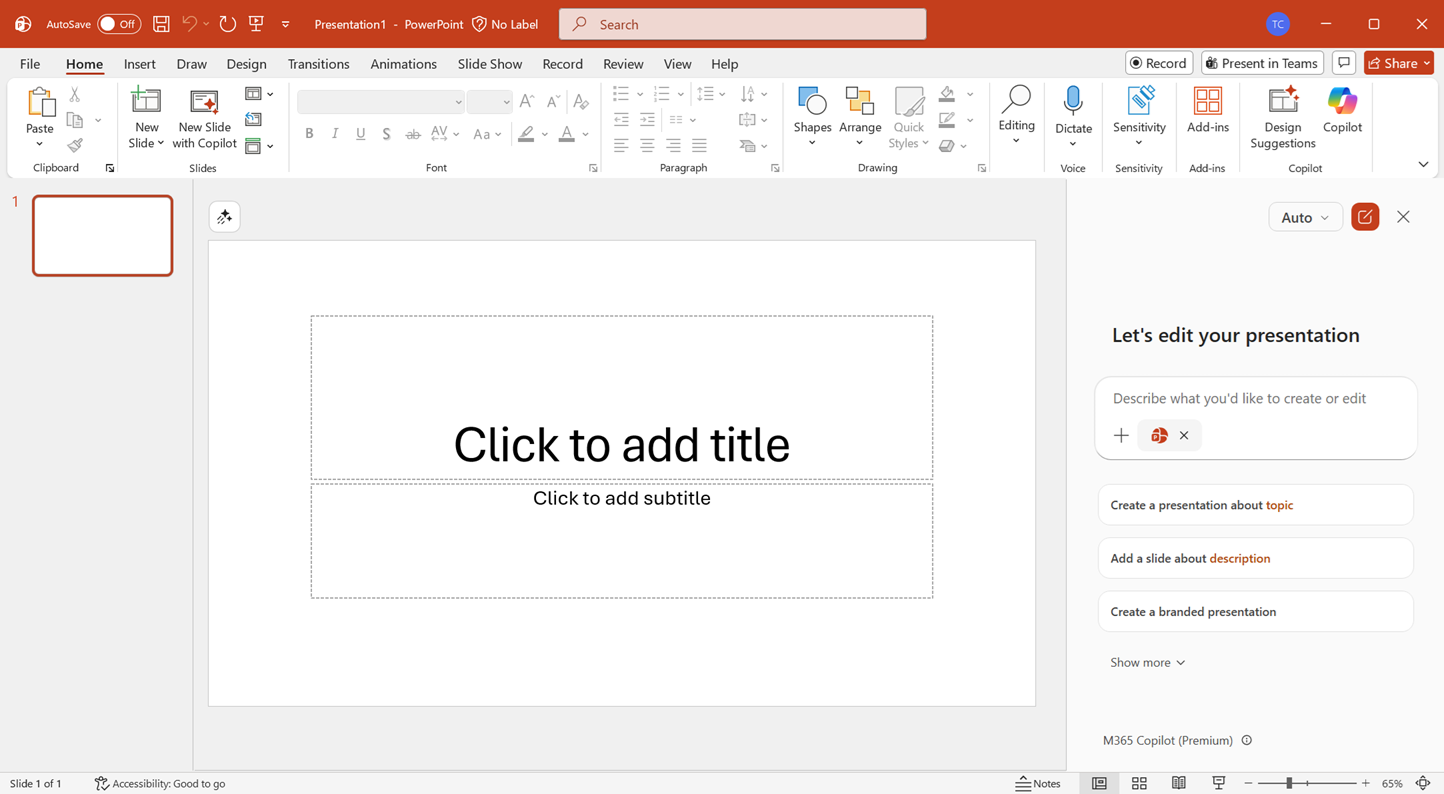Select the Increase Font Size icon
This screenshot has height=794, width=1444.
tap(526, 101)
